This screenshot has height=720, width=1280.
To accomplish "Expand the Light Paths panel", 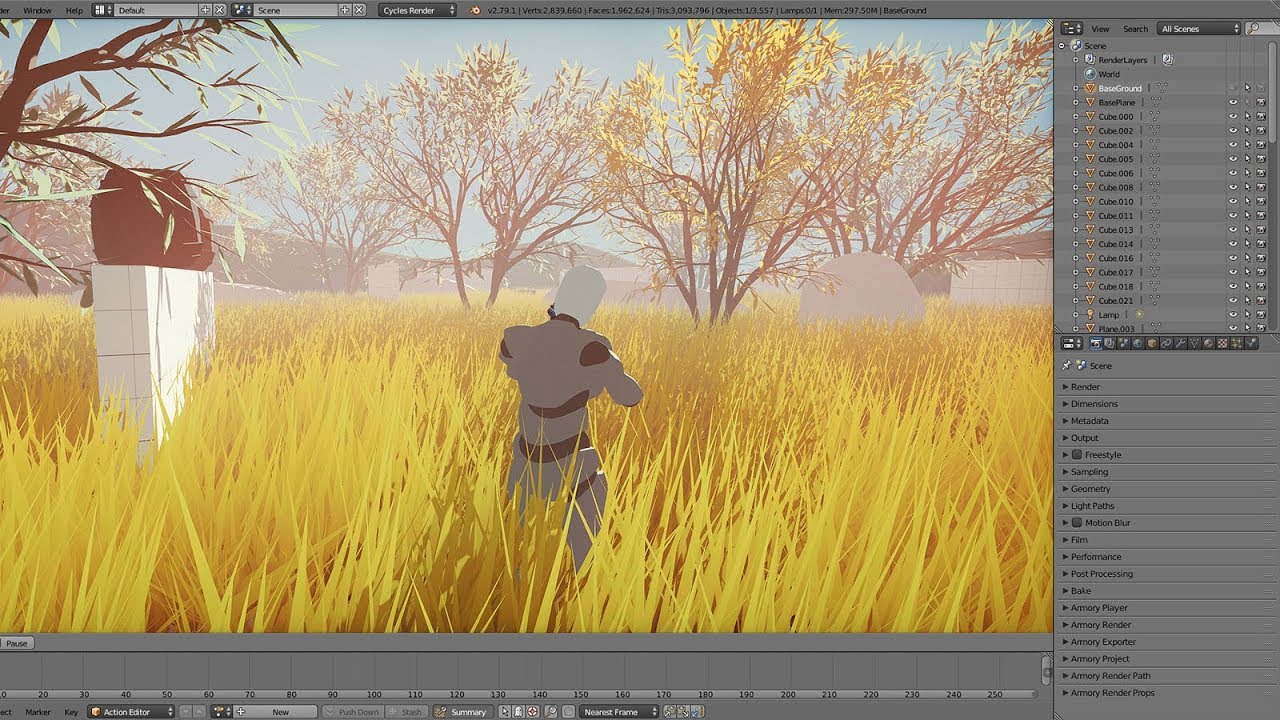I will 1166,506.
